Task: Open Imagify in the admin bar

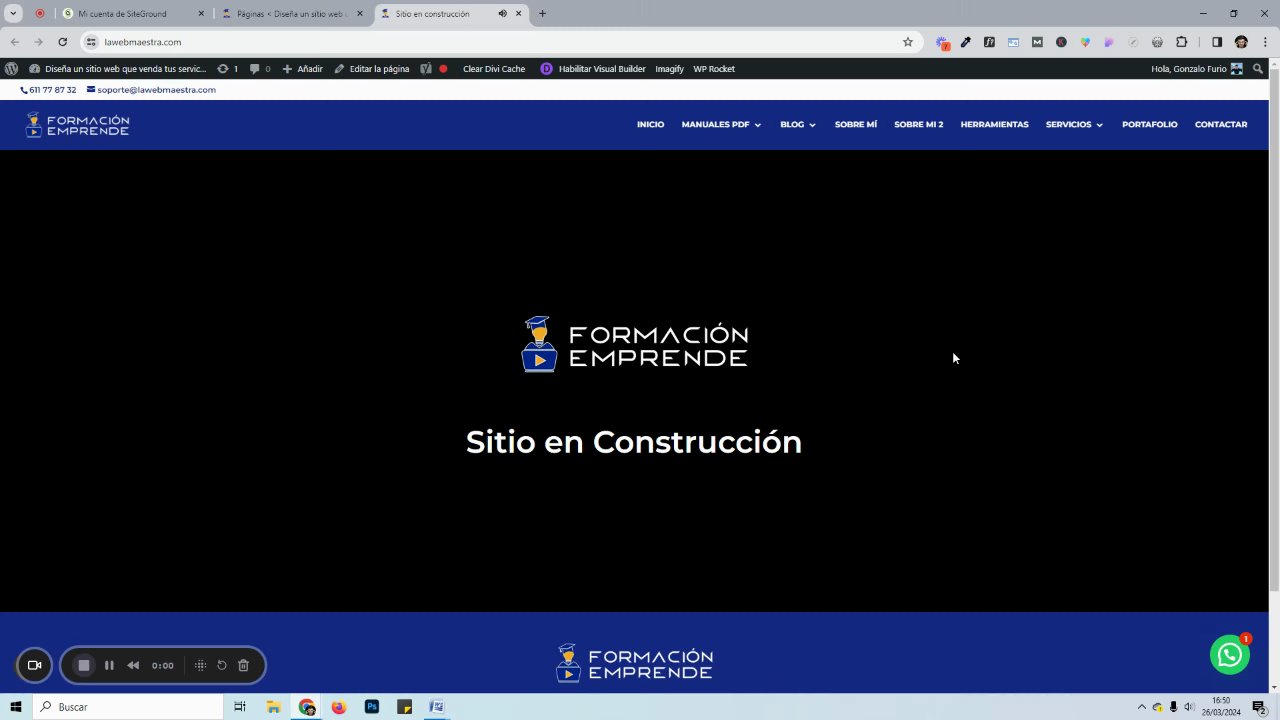Action: coord(669,69)
